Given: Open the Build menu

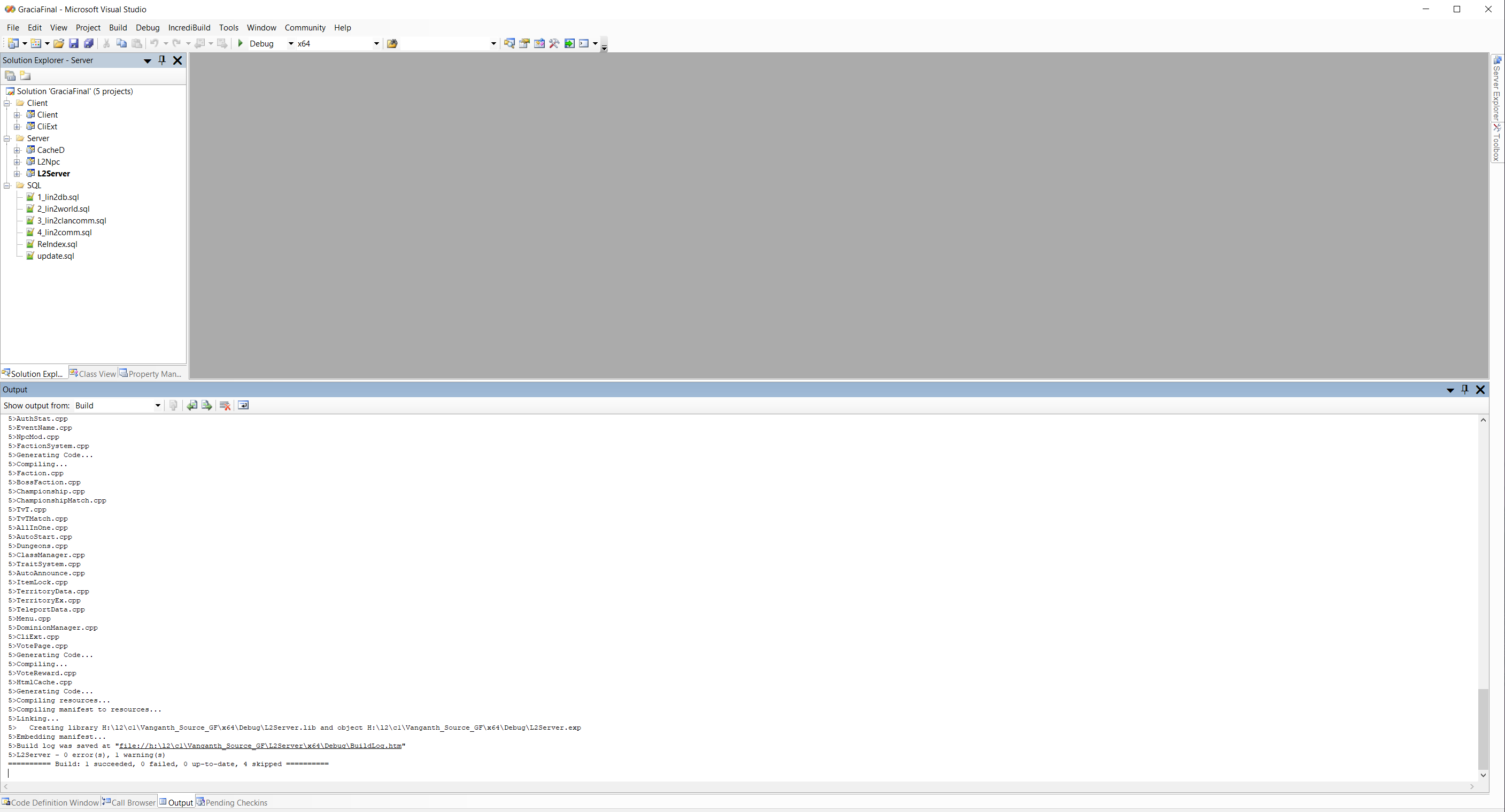Looking at the screenshot, I should (x=118, y=27).
